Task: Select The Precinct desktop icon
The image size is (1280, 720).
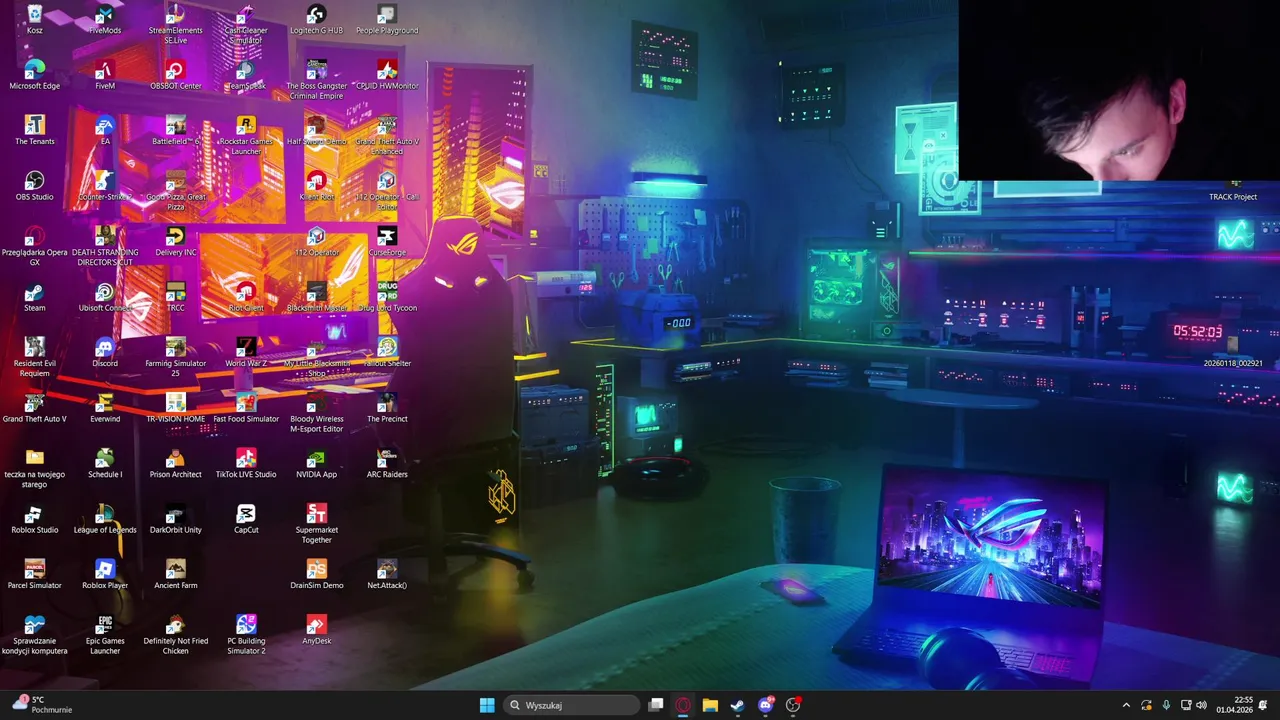Action: tap(387, 408)
